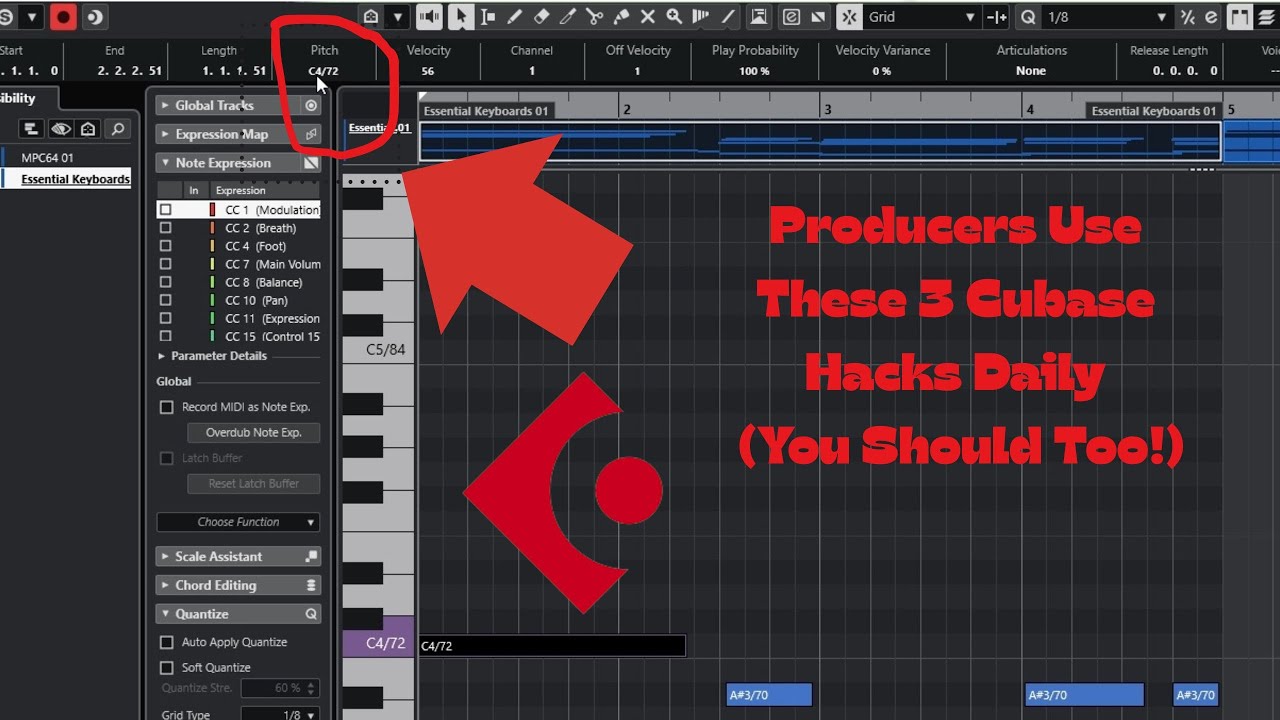The width and height of the screenshot is (1280, 720).
Task: Click CC 8 (Balance) color swatch
Action: pos(212,282)
